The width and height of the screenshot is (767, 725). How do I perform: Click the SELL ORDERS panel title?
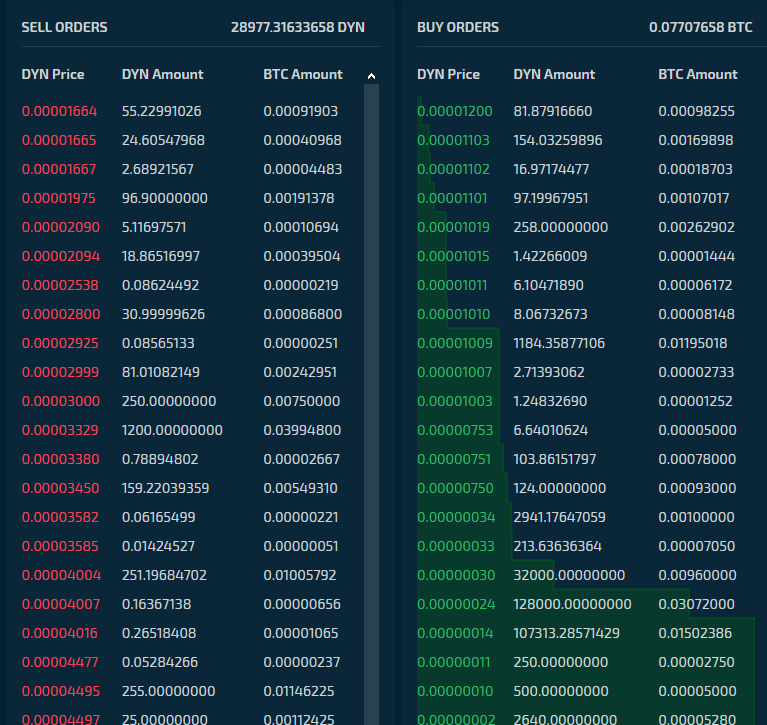point(65,27)
